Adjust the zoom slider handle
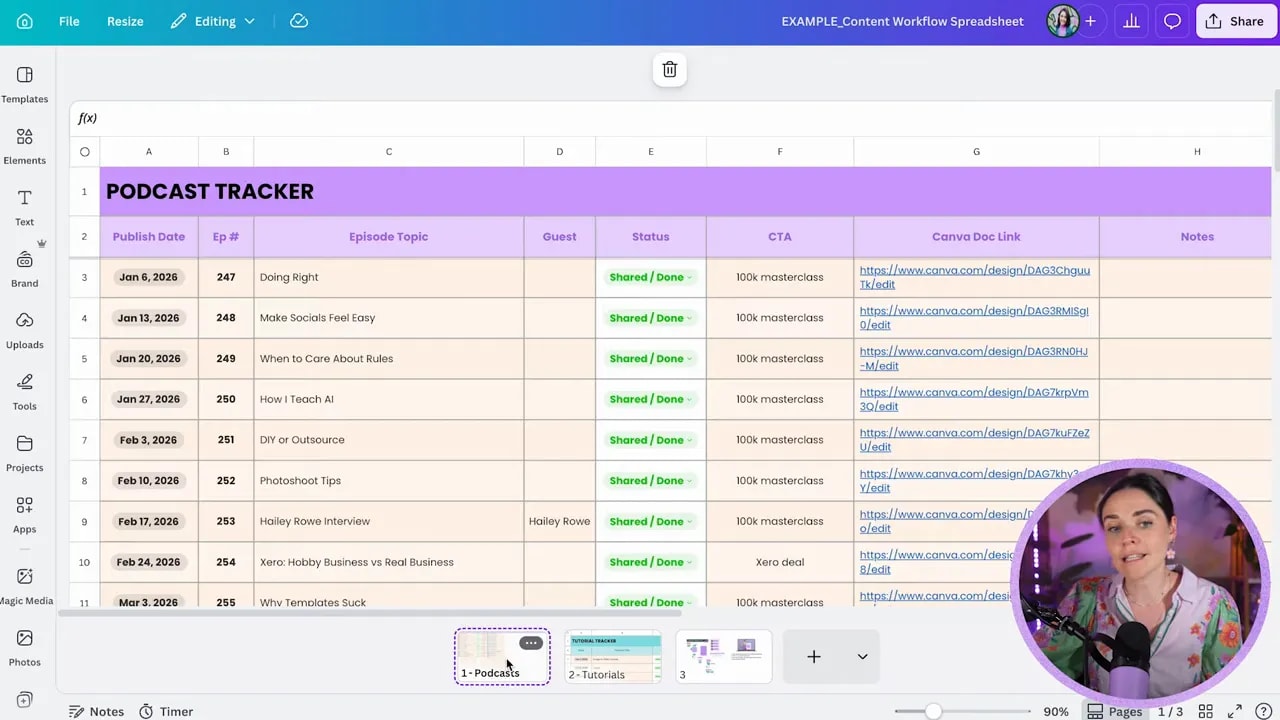Viewport: 1280px width, 720px height. click(933, 711)
